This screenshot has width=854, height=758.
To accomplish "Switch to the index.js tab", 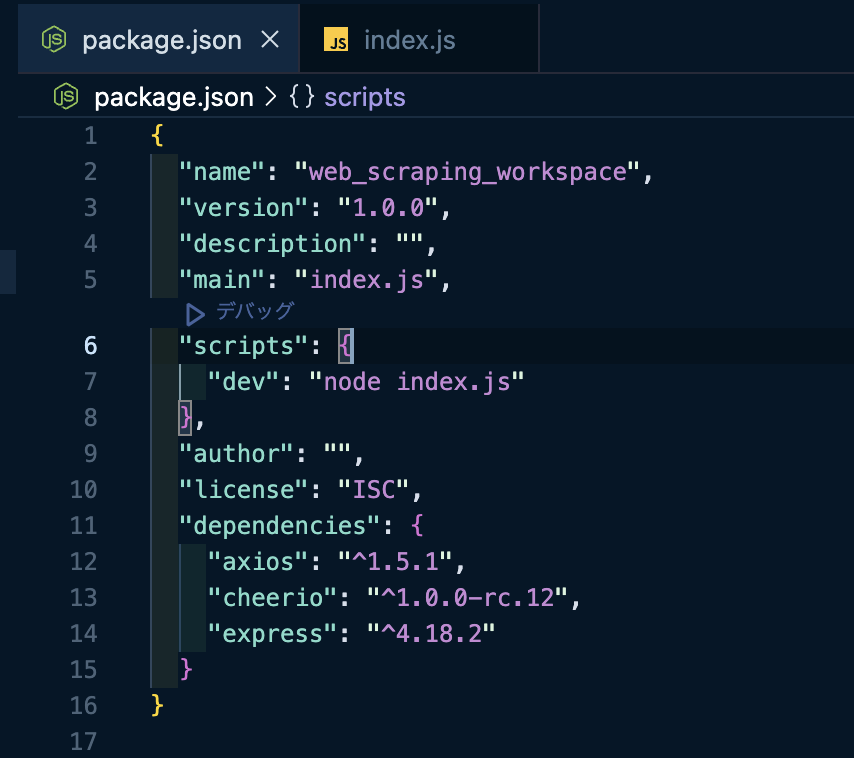I will 419,39.
